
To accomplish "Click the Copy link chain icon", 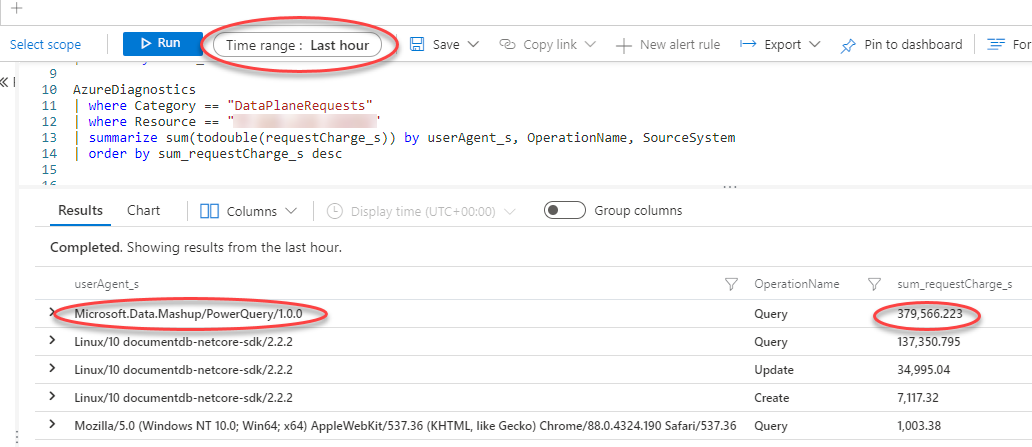I will [x=507, y=45].
